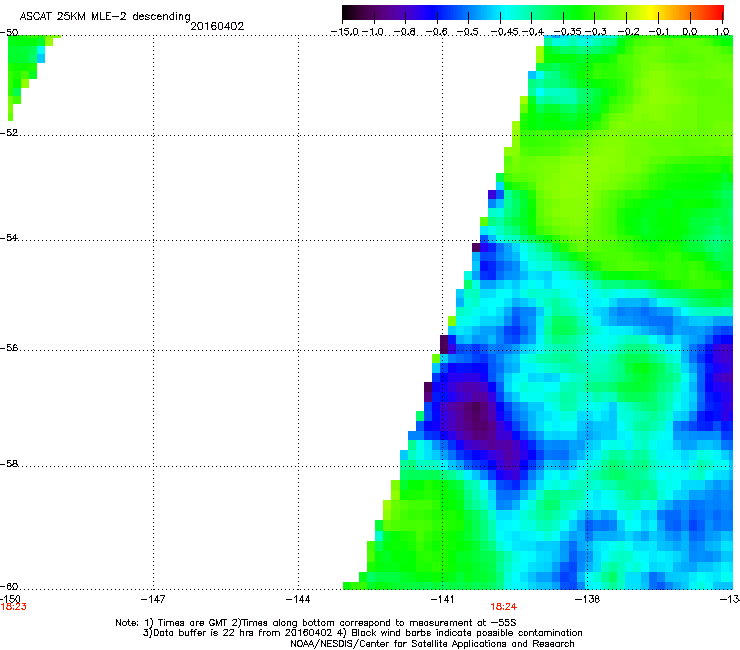The image size is (740, 650).
Task: Click the -141 longitude axis label
Action: 442,599
